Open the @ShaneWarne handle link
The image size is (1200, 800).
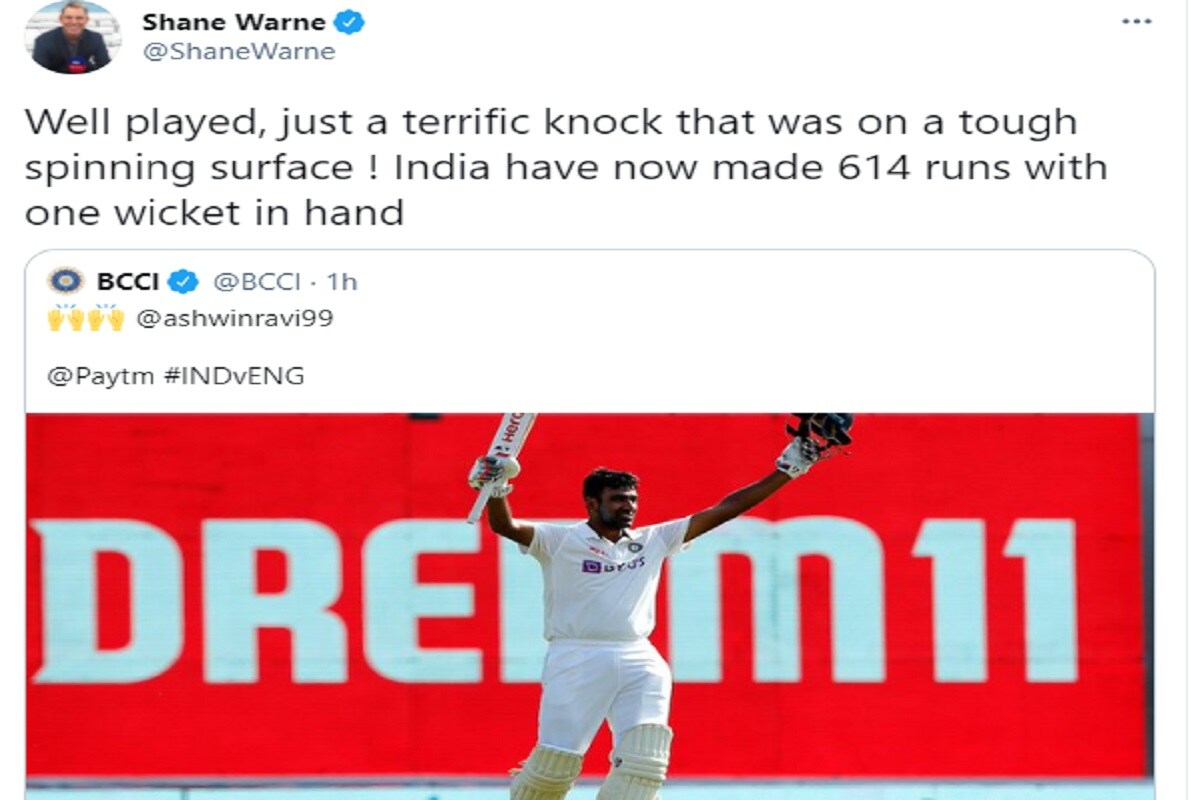(x=239, y=53)
